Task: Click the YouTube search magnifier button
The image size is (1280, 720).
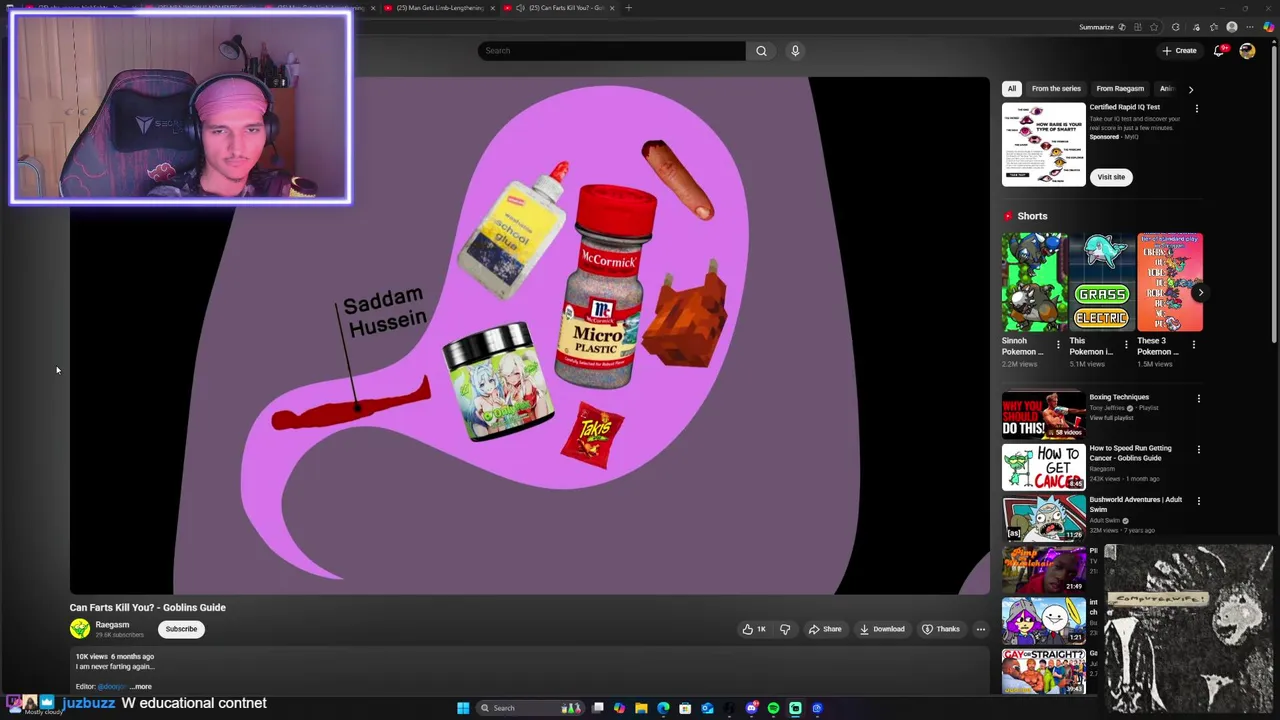Action: 761,51
